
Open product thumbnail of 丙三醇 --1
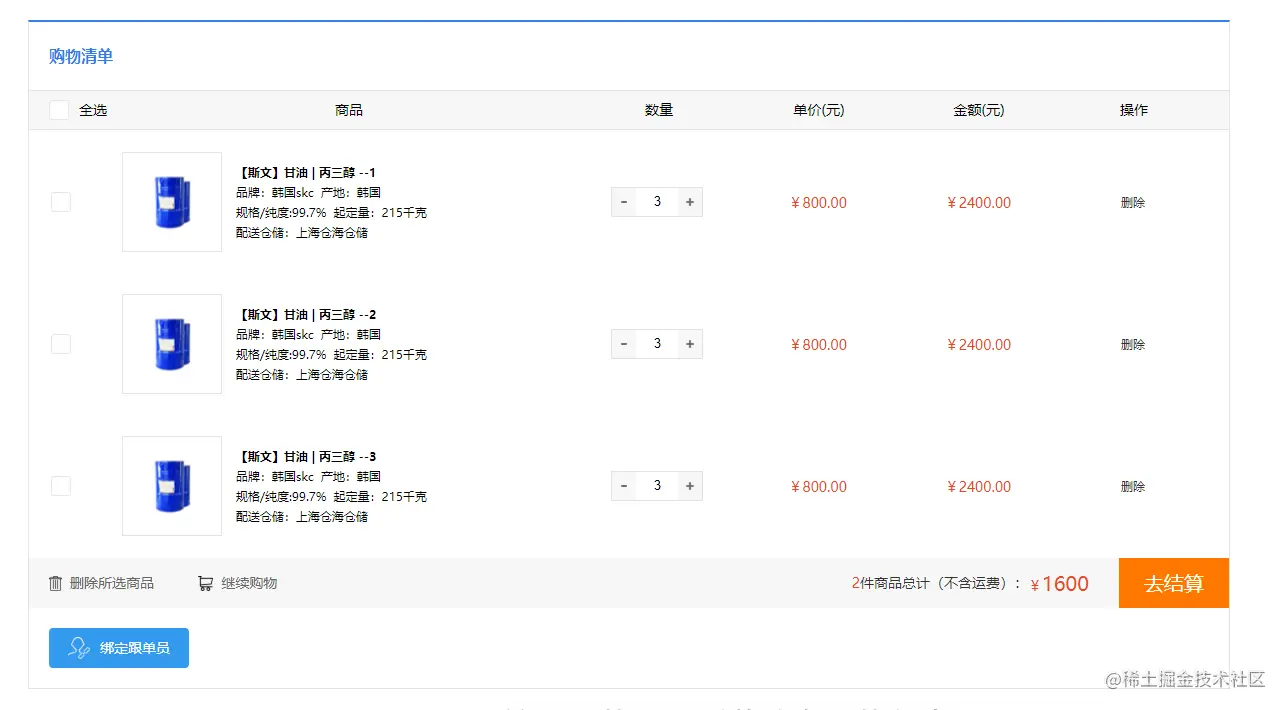coord(172,202)
